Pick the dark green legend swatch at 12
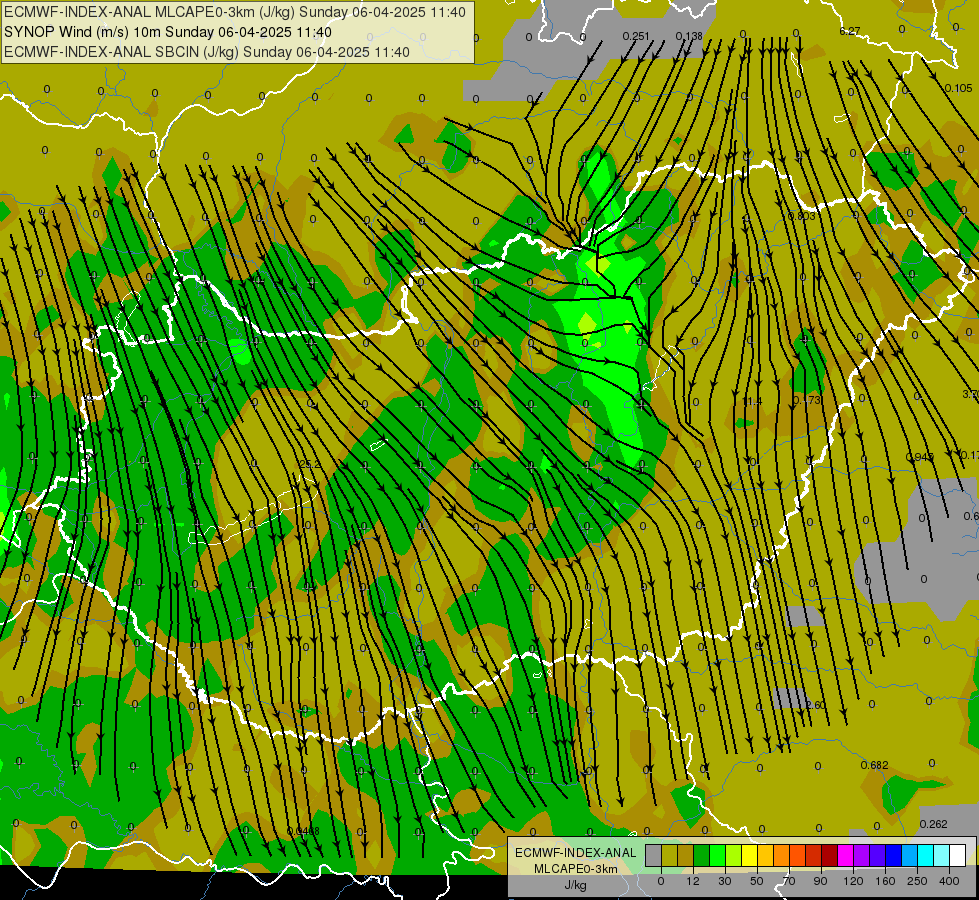Viewport: 979px width, 900px height. coord(702,856)
